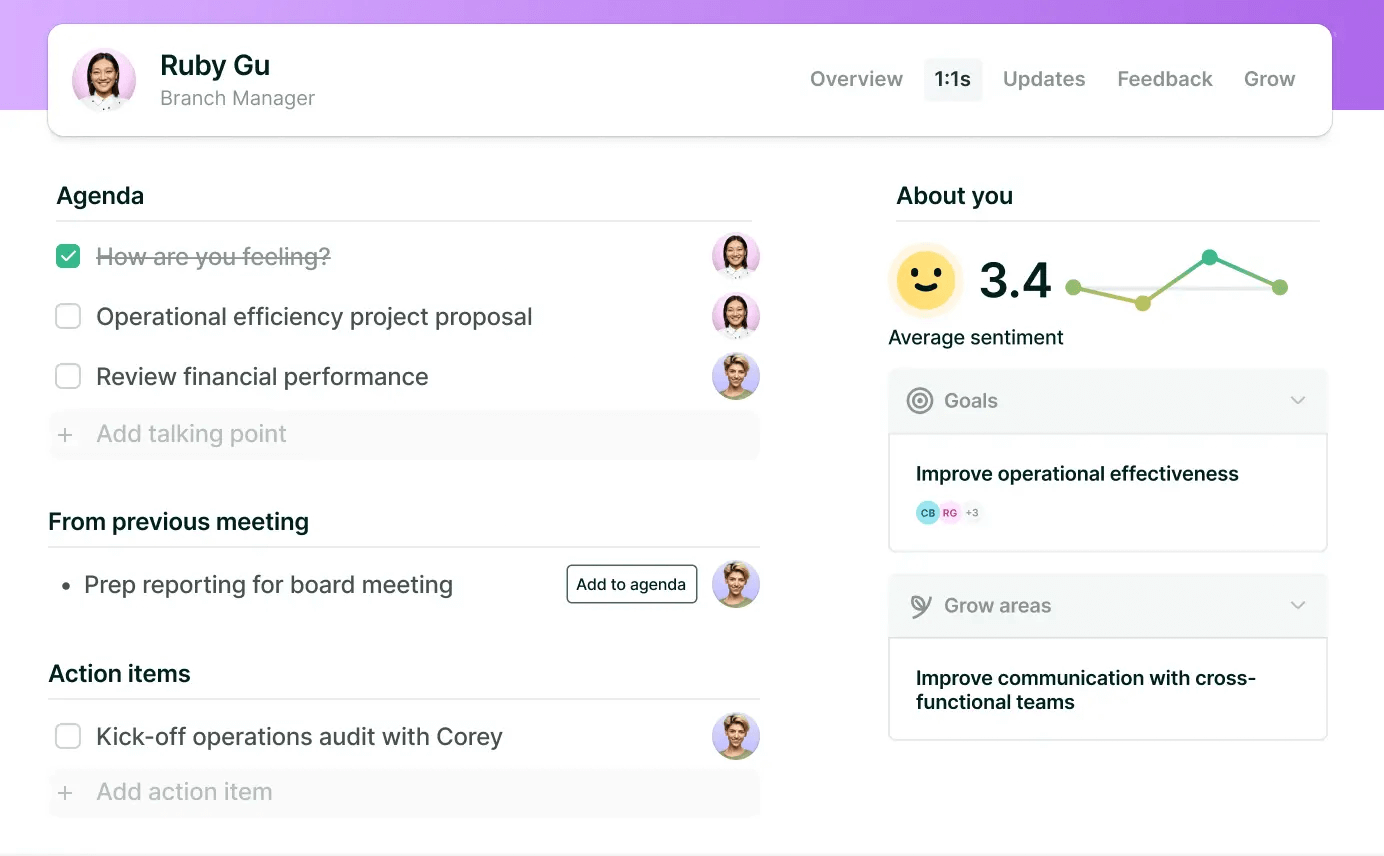Check off Operational efficiency project proposal
Screen dimensions: 1384x856
pos(68,317)
